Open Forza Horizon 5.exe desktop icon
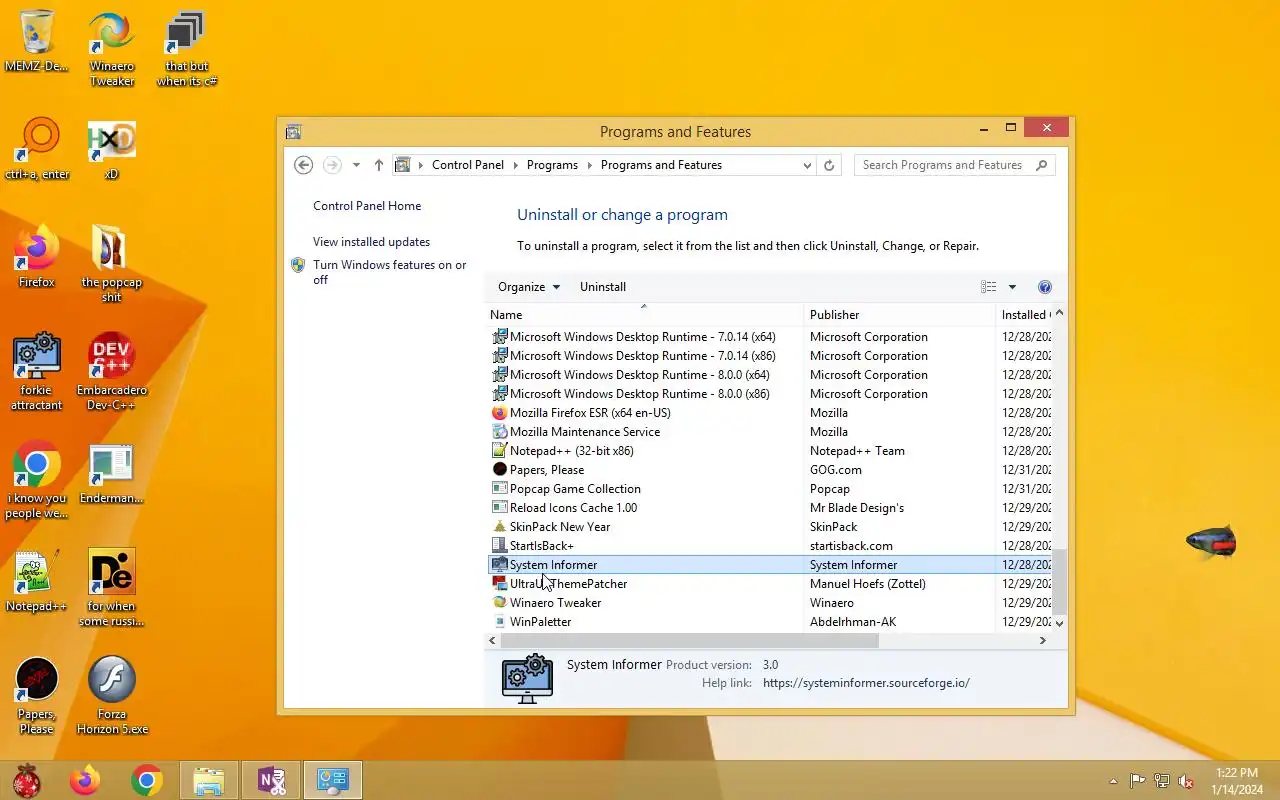Screen dimensions: 1280x800 tap(112, 696)
